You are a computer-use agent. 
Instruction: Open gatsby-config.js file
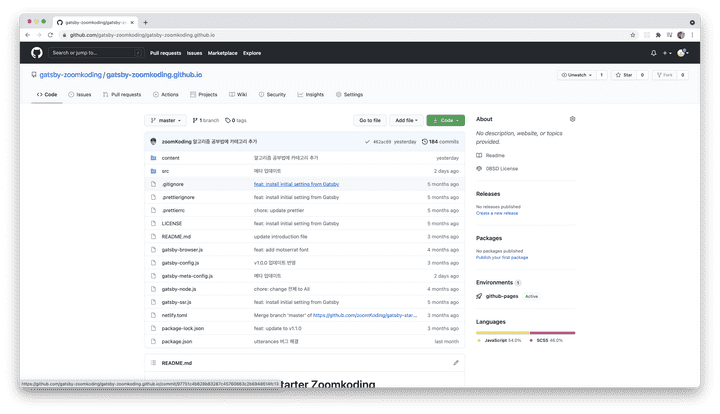[180, 263]
